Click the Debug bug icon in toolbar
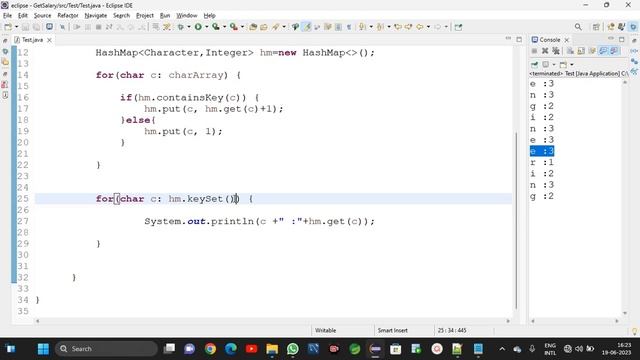This screenshot has width=640, height=360. tap(180, 27)
